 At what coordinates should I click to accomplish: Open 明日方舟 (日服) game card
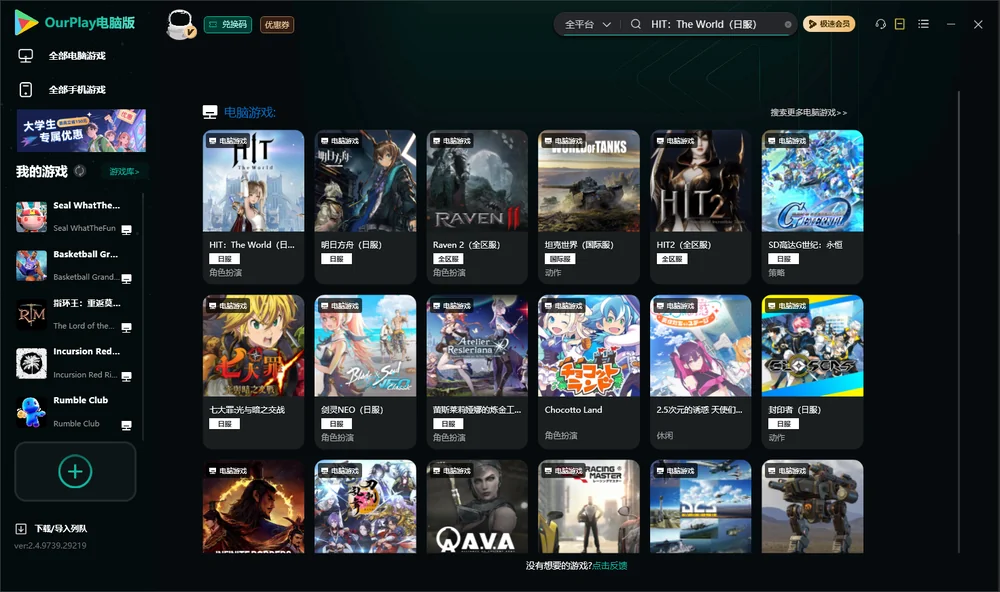pyautogui.click(x=365, y=207)
